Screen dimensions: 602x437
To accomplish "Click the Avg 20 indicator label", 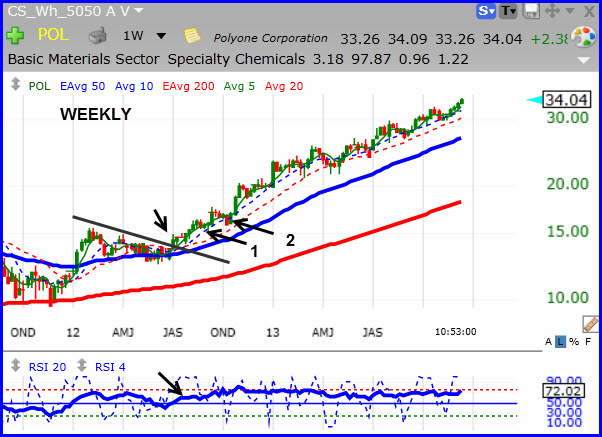I will point(284,86).
